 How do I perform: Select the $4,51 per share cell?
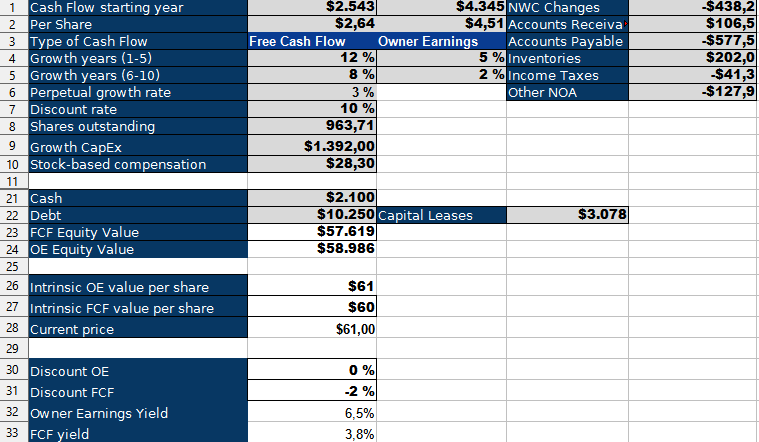click(441, 24)
